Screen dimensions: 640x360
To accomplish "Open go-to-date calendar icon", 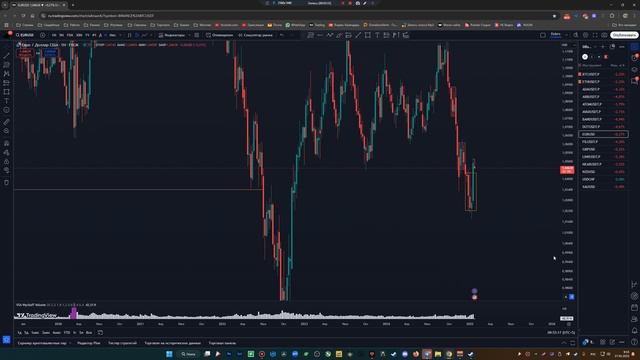I will pos(100,333).
